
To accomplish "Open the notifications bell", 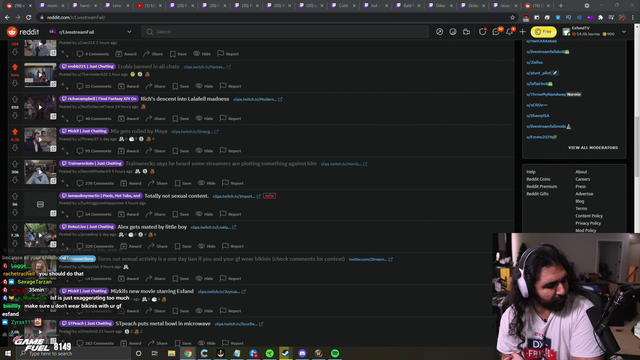I will 510,32.
